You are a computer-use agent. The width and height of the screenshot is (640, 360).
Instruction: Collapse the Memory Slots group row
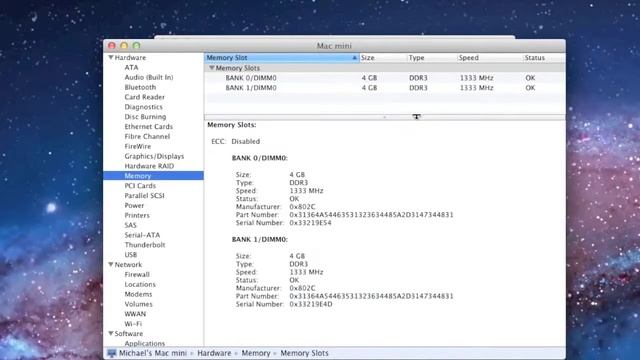pyautogui.click(x=211, y=68)
